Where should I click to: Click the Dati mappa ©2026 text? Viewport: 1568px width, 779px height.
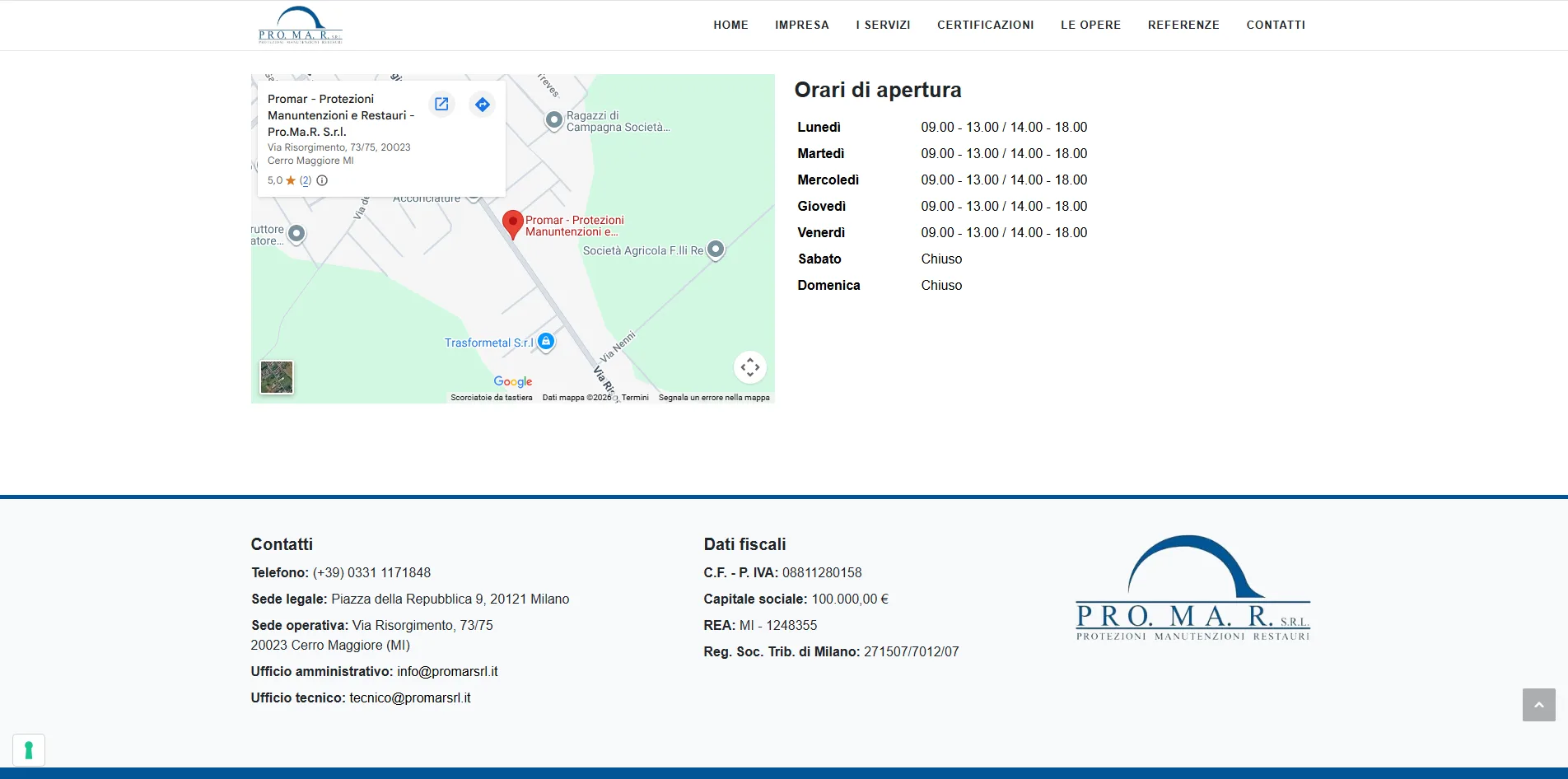576,398
